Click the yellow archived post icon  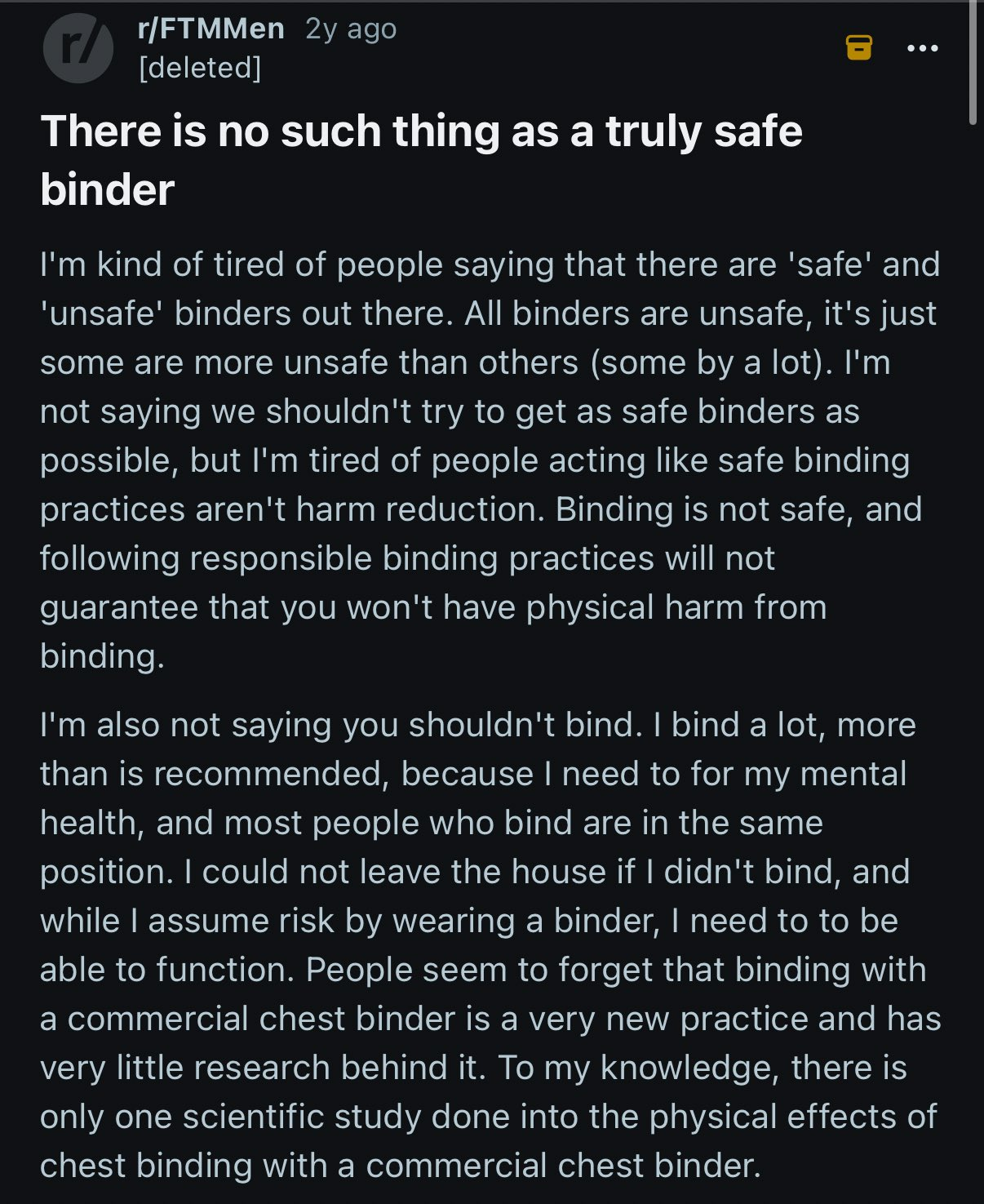point(858,47)
